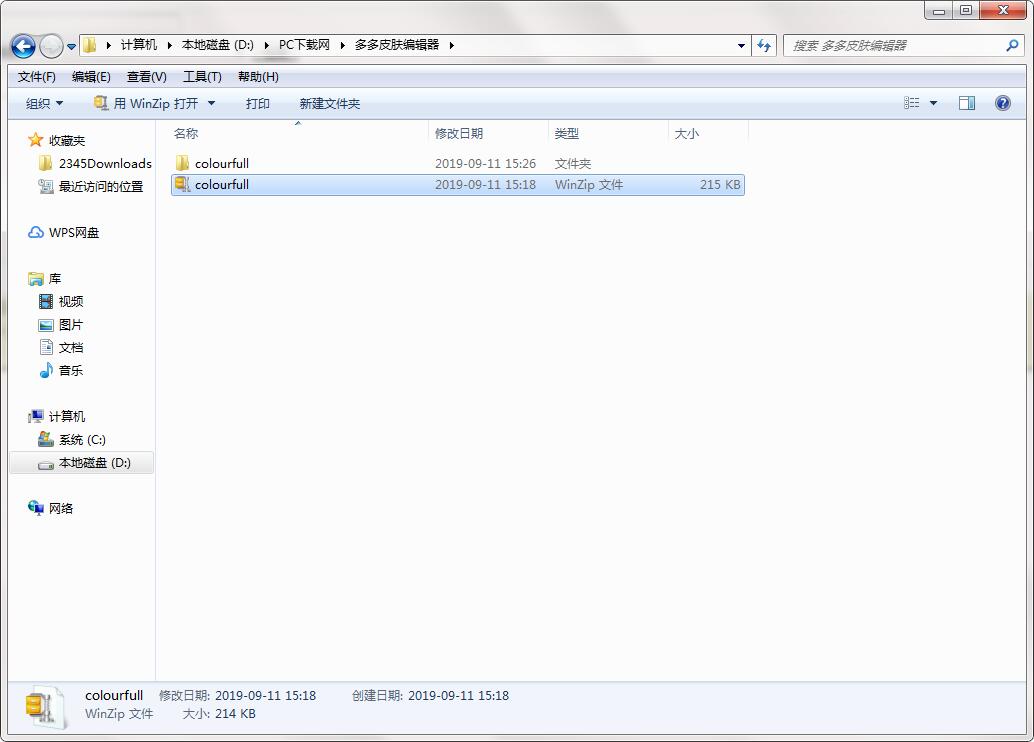Click 计算机 in navigation pane
This screenshot has height=742, width=1034.
point(67,417)
